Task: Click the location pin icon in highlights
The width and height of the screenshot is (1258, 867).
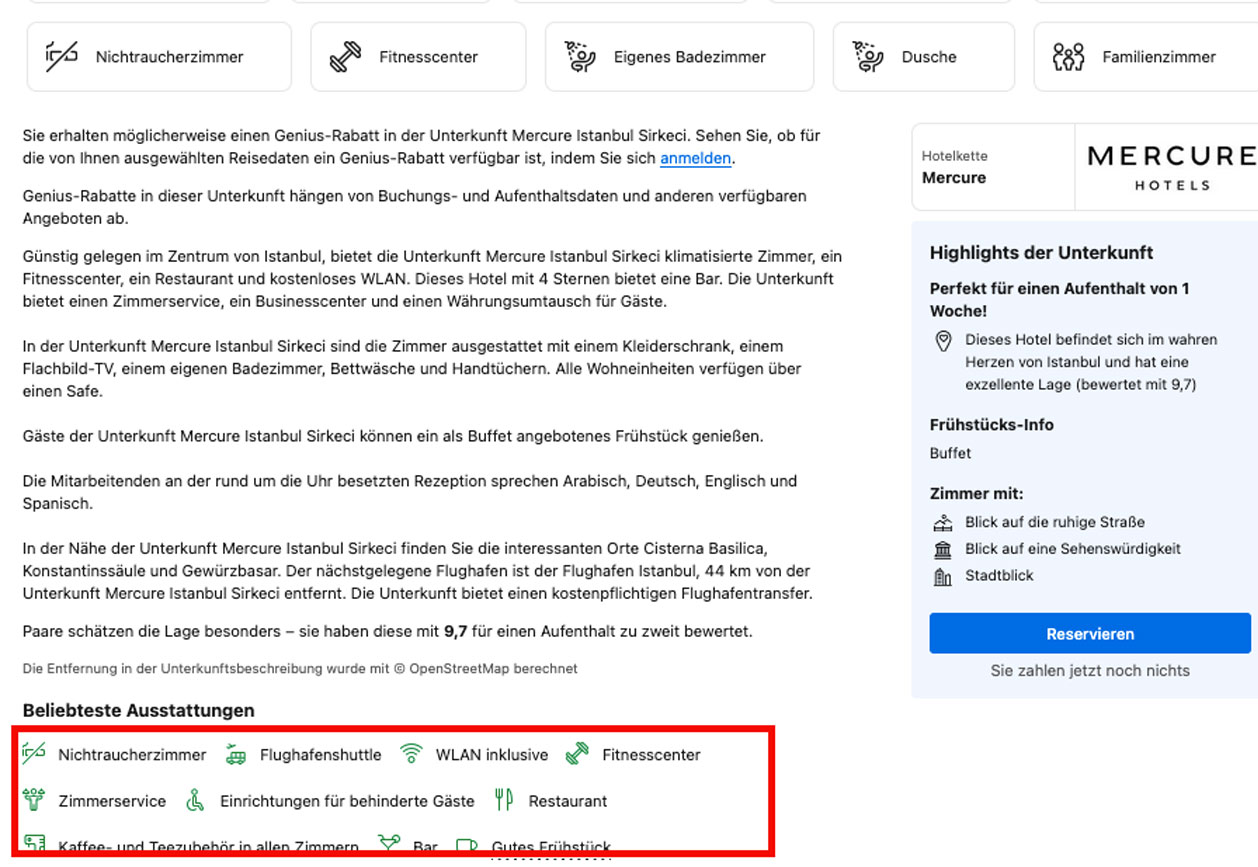Action: coord(942,342)
